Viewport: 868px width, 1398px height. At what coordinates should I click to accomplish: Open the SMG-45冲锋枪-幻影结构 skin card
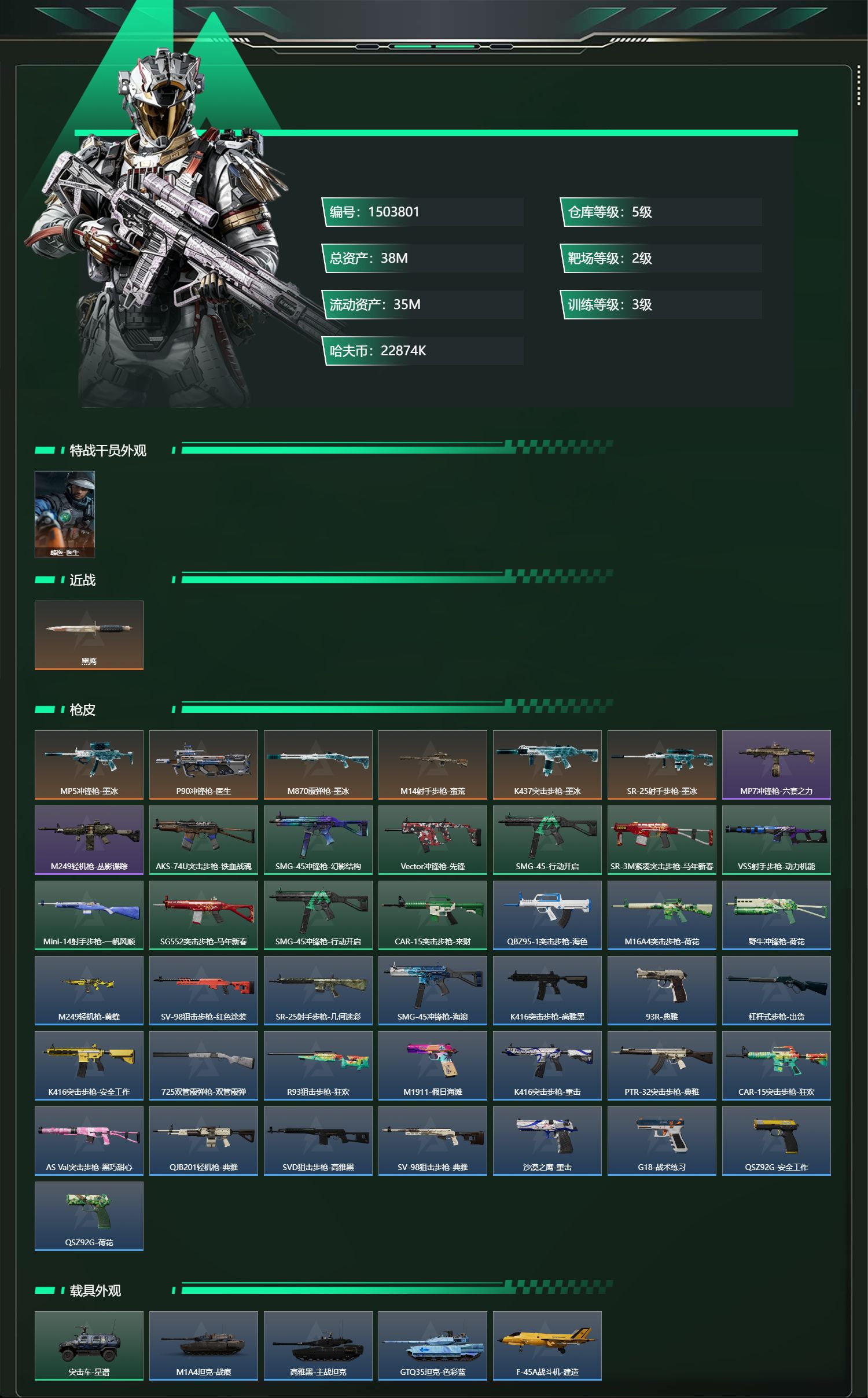coord(318,840)
